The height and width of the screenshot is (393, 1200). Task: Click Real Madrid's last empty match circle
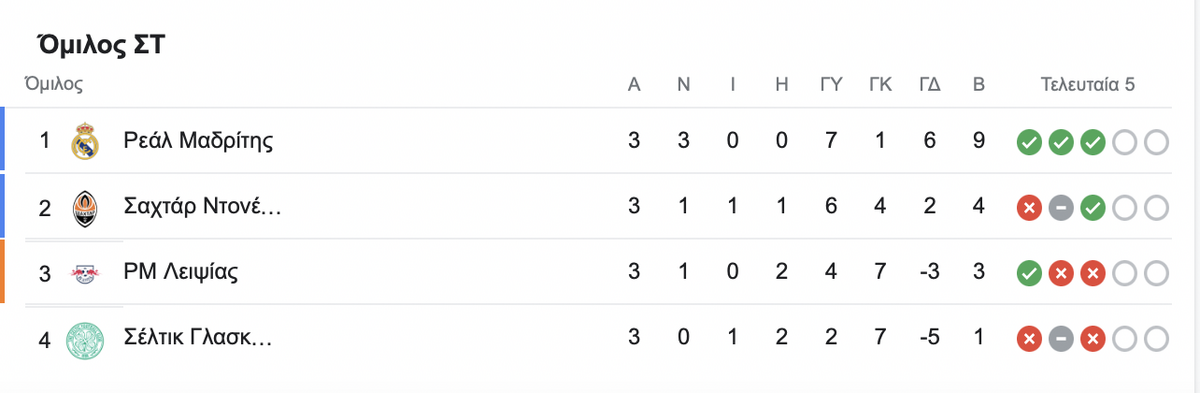point(1156,142)
